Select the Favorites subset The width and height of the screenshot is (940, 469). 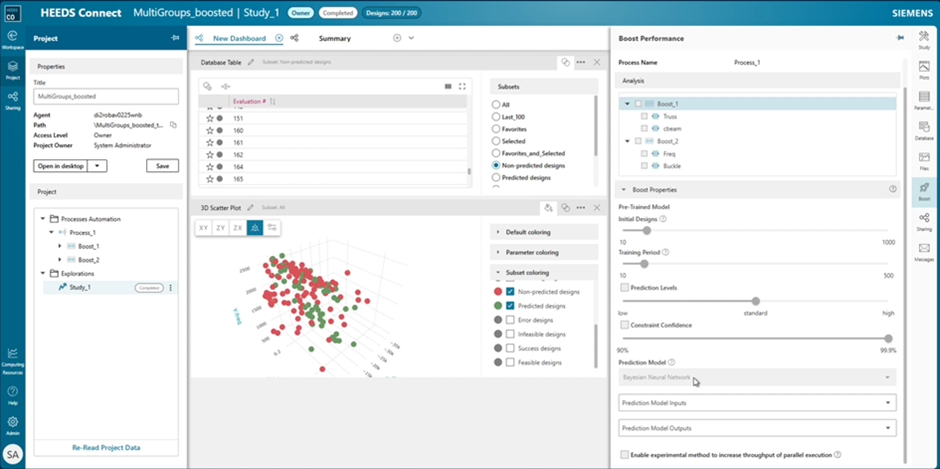(x=496, y=129)
